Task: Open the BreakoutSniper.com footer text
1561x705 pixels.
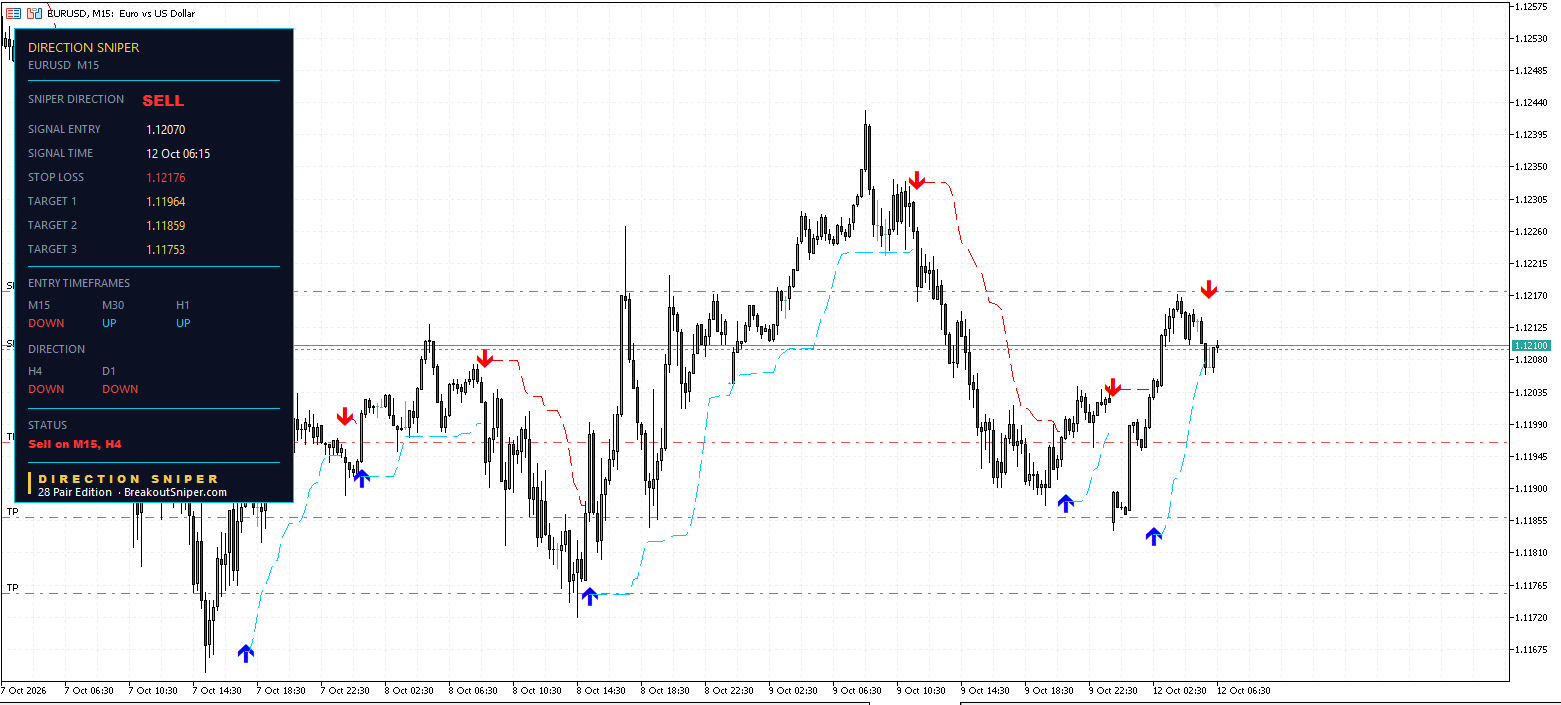Action: (175, 492)
